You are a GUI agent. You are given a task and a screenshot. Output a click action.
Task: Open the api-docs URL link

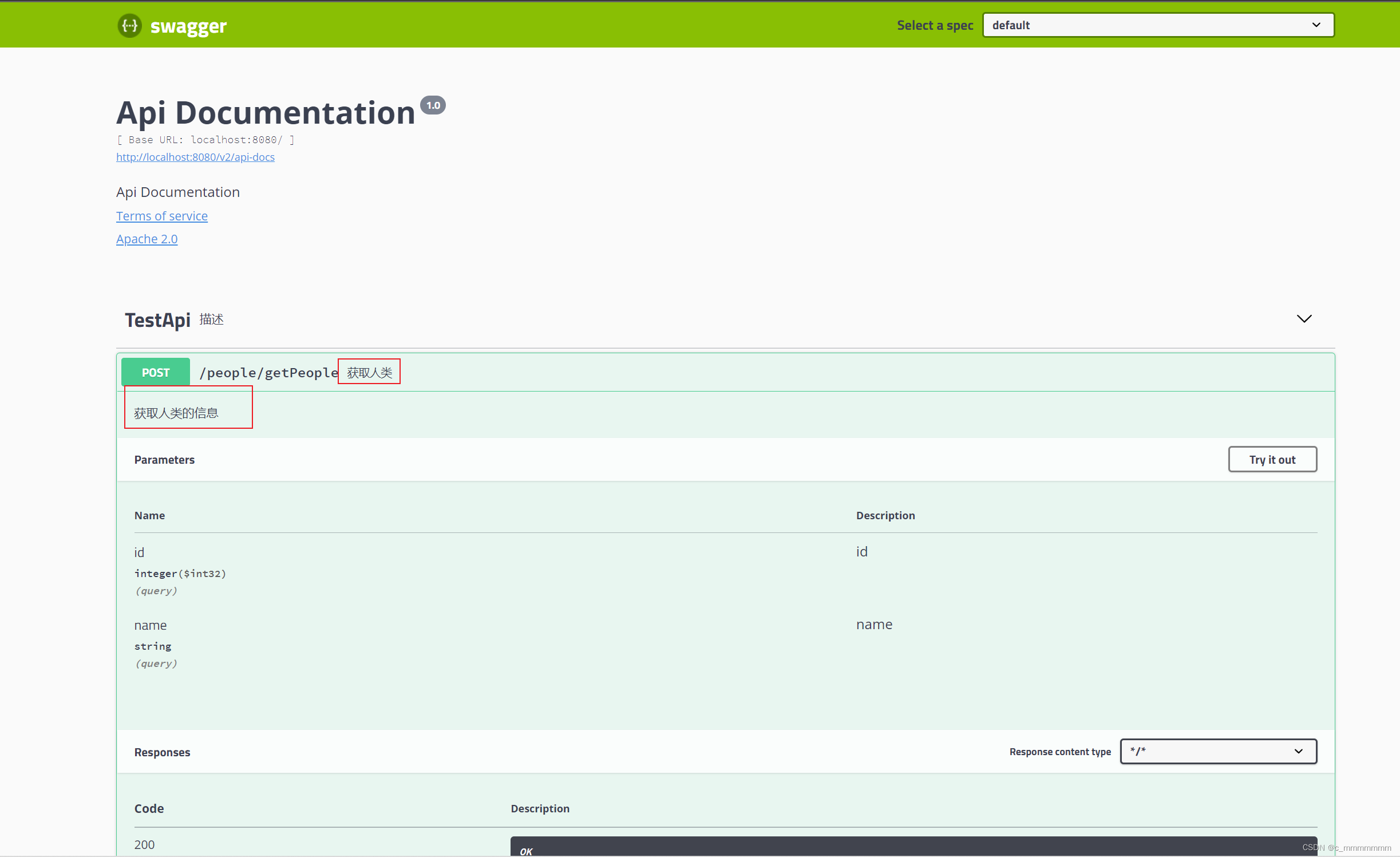click(195, 157)
